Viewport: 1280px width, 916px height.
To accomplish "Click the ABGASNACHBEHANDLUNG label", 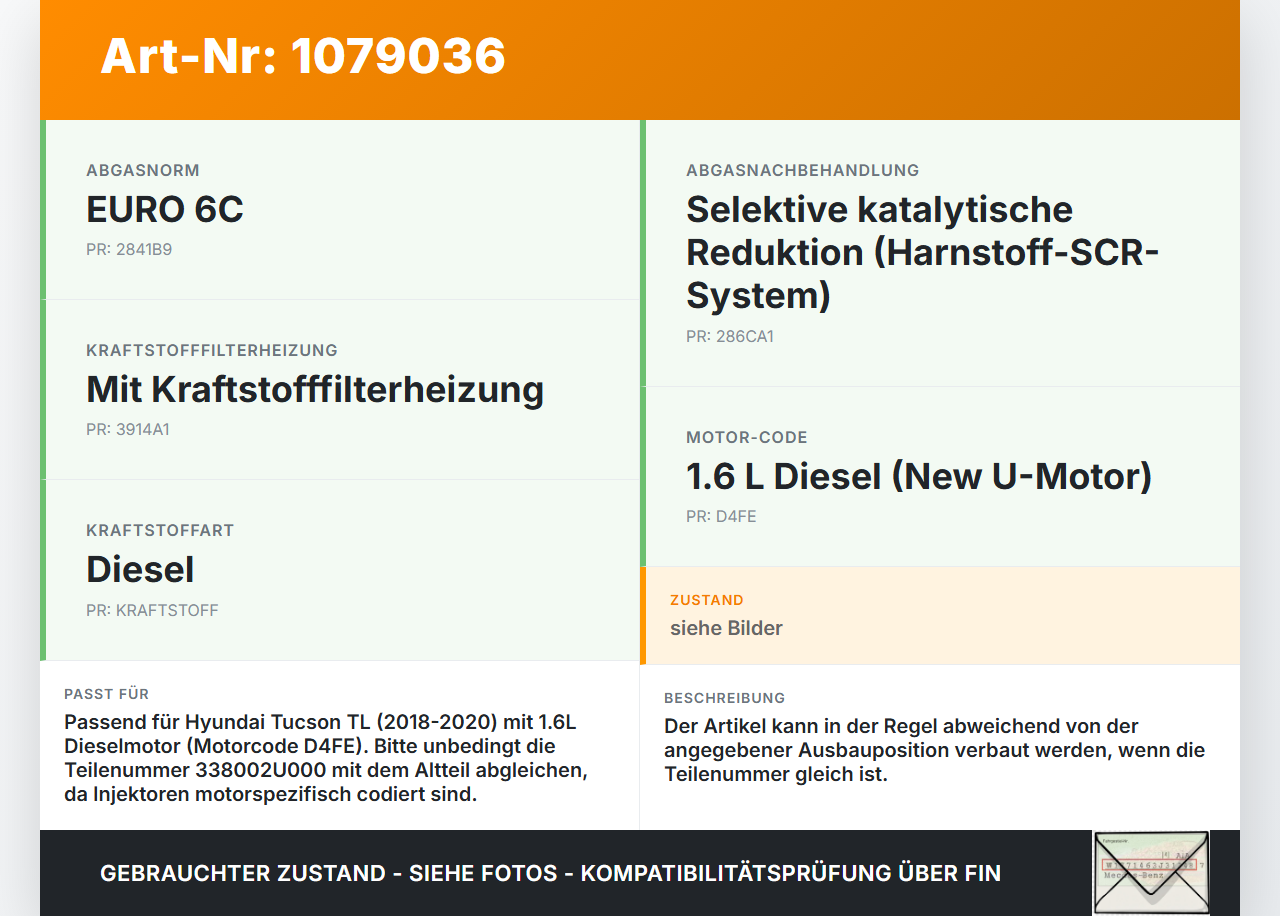I will point(802,170).
